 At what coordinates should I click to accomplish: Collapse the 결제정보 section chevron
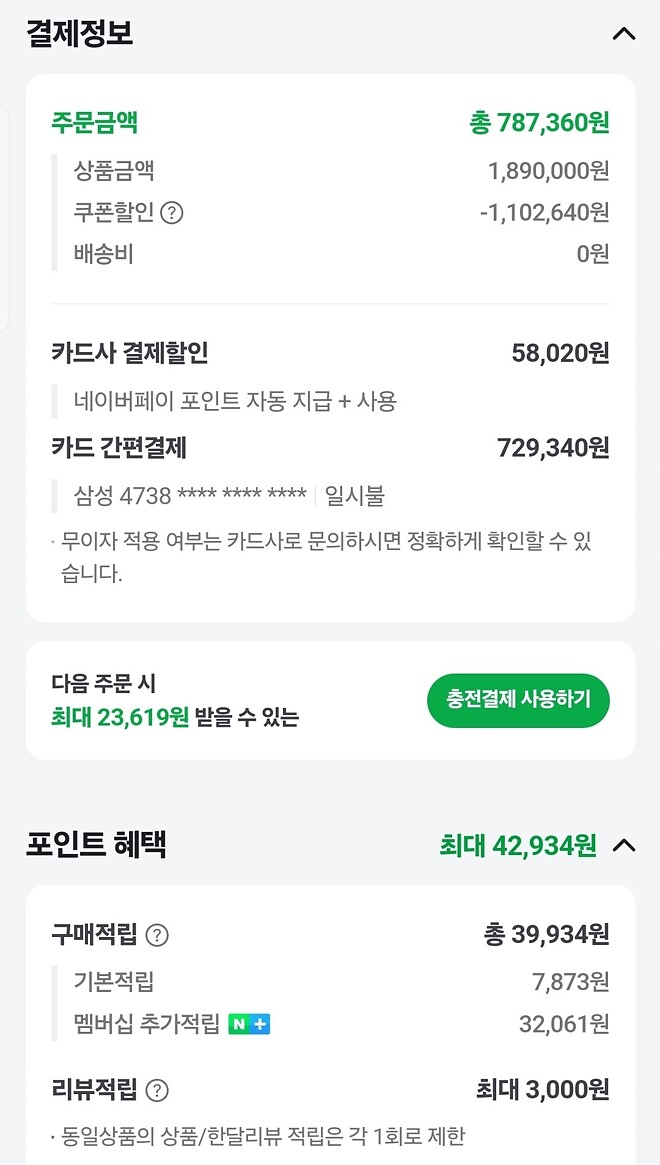pos(624,33)
